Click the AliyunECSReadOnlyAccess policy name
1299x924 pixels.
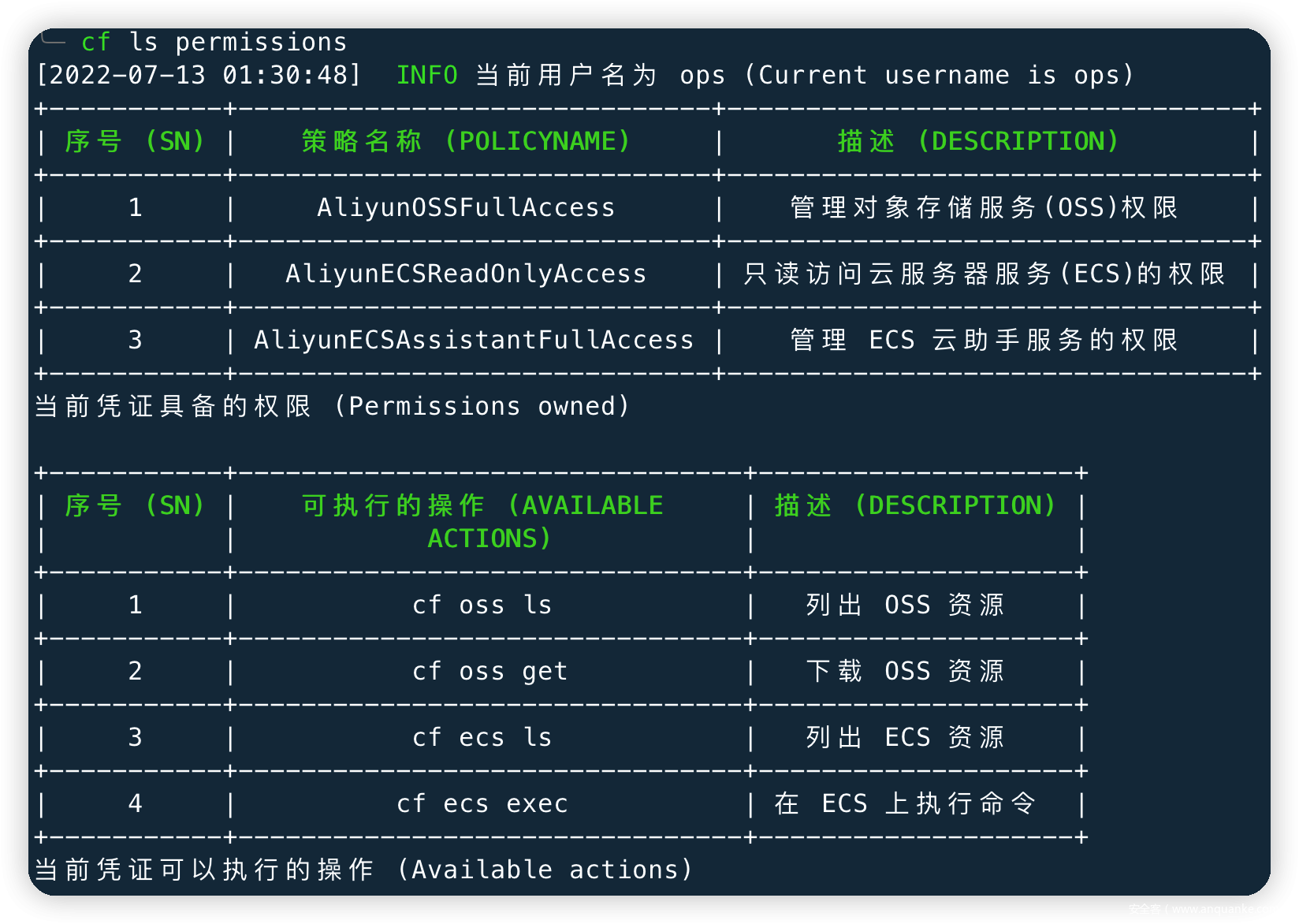coord(466,274)
